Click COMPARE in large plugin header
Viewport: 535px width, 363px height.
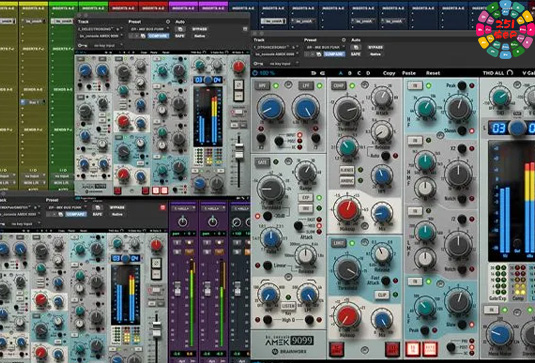[x=334, y=54]
